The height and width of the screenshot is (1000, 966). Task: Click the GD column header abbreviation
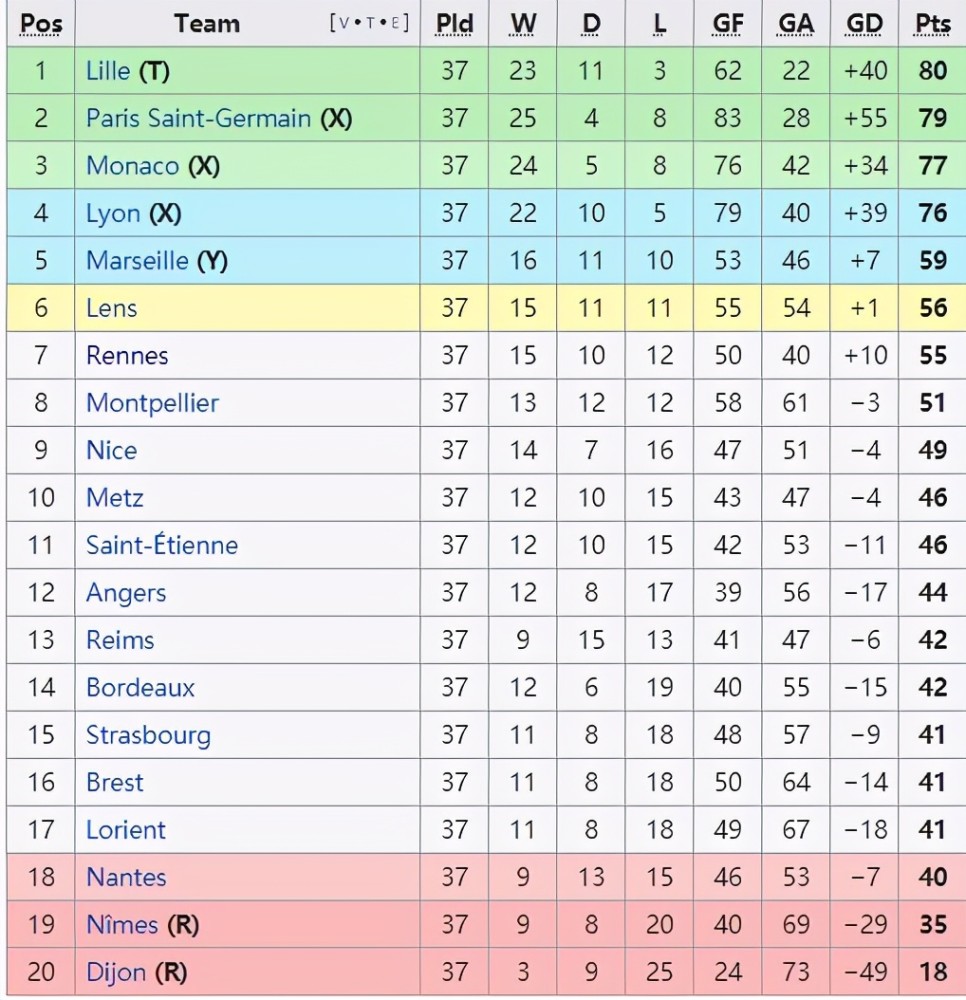(x=864, y=24)
